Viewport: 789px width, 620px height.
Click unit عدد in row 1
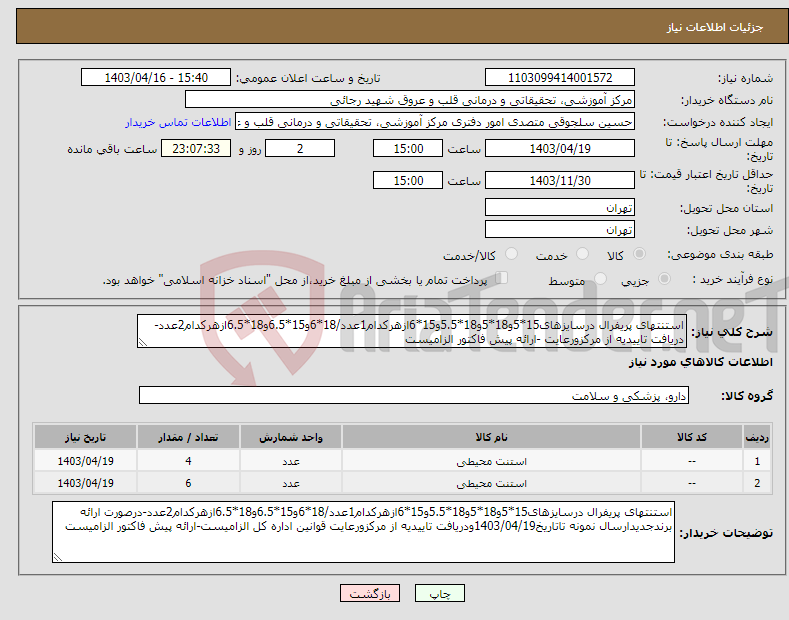pyautogui.click(x=291, y=461)
